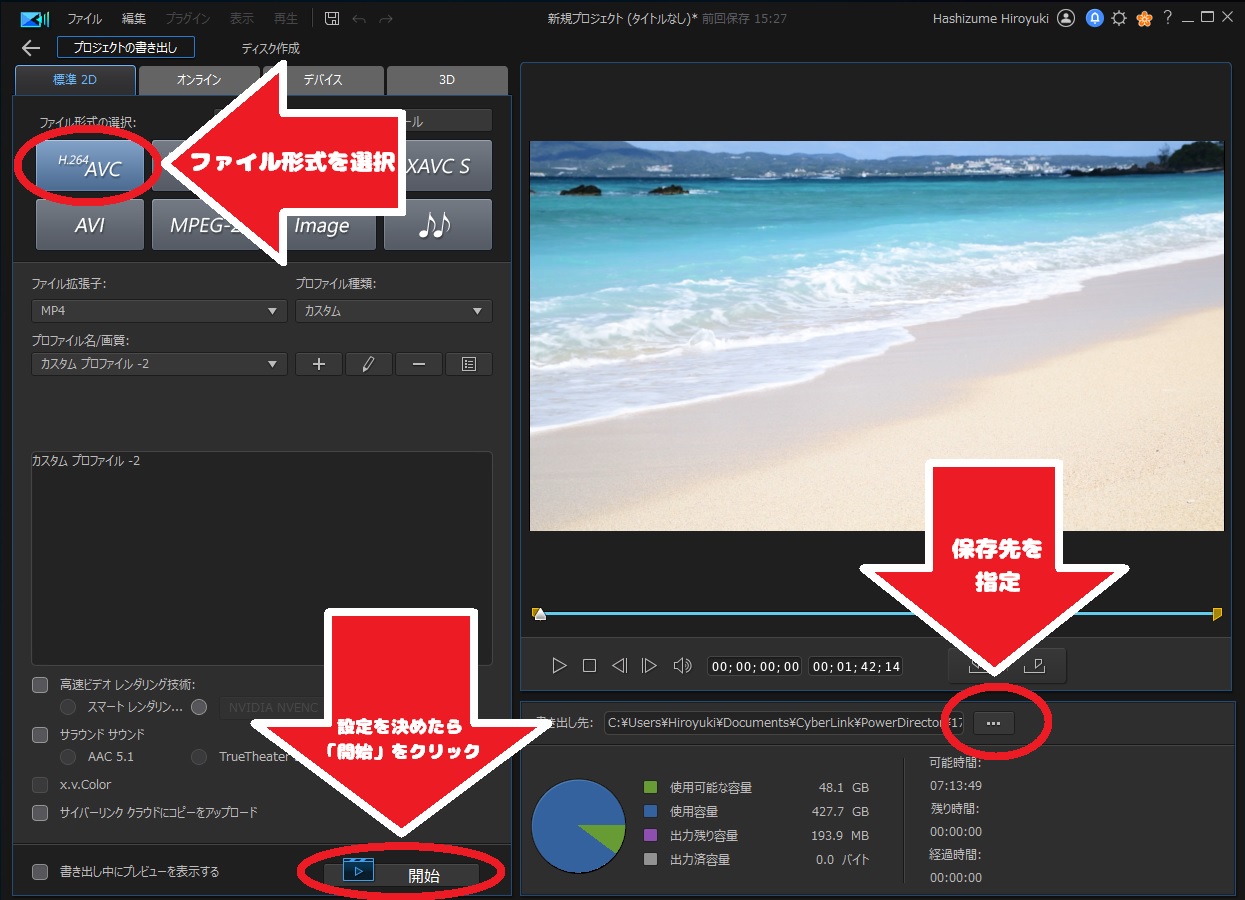Click the orange flower icon in title bar
Viewport: 1245px width, 900px height.
click(1144, 18)
